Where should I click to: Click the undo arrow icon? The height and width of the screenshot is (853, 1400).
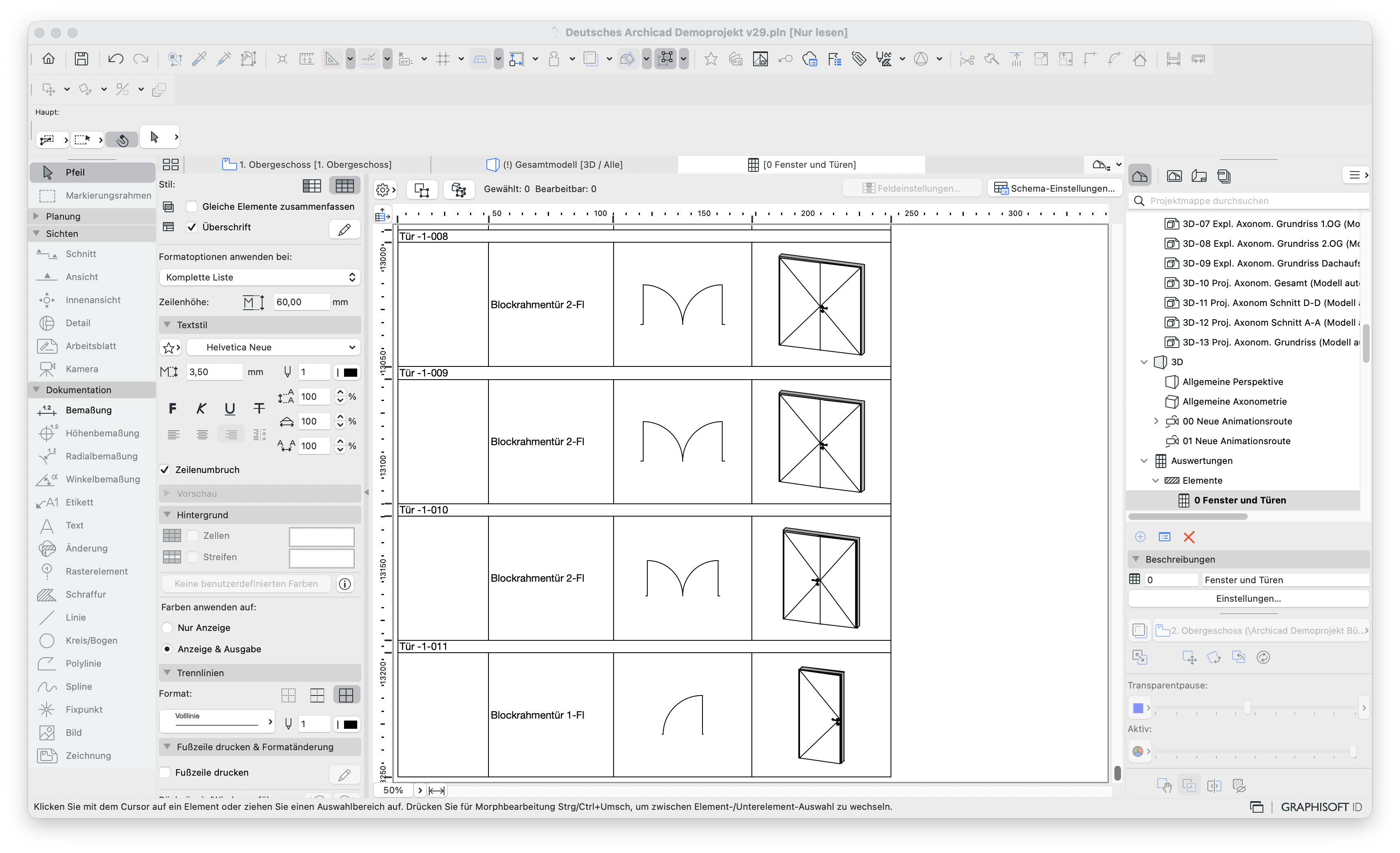[x=116, y=58]
